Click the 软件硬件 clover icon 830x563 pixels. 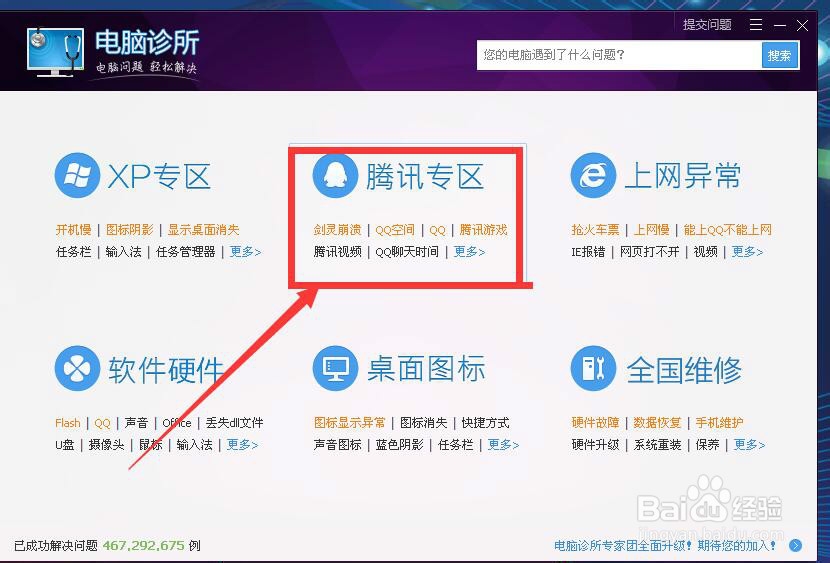pos(77,368)
